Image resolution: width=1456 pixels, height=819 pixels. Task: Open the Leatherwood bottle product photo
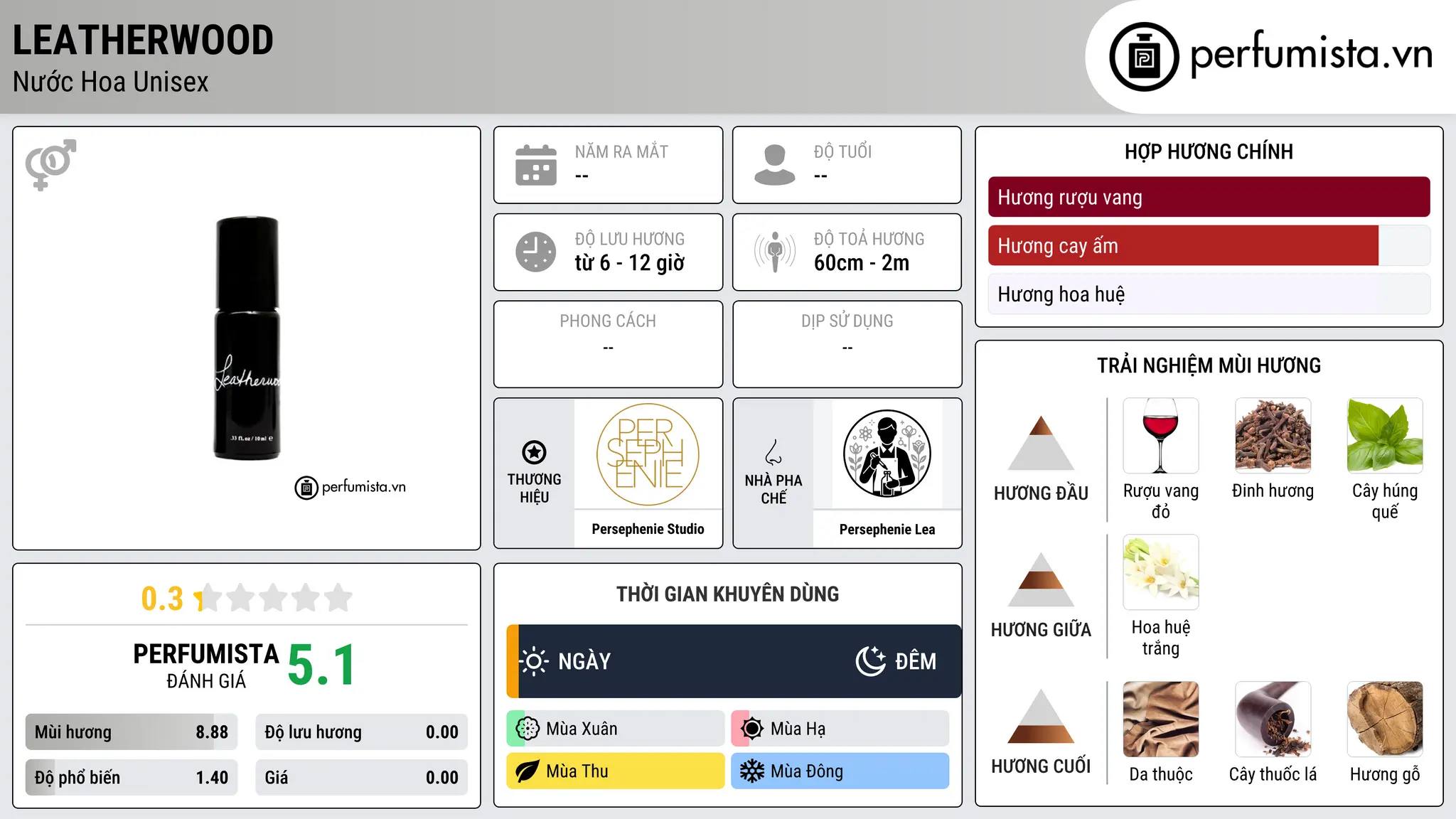(247, 338)
